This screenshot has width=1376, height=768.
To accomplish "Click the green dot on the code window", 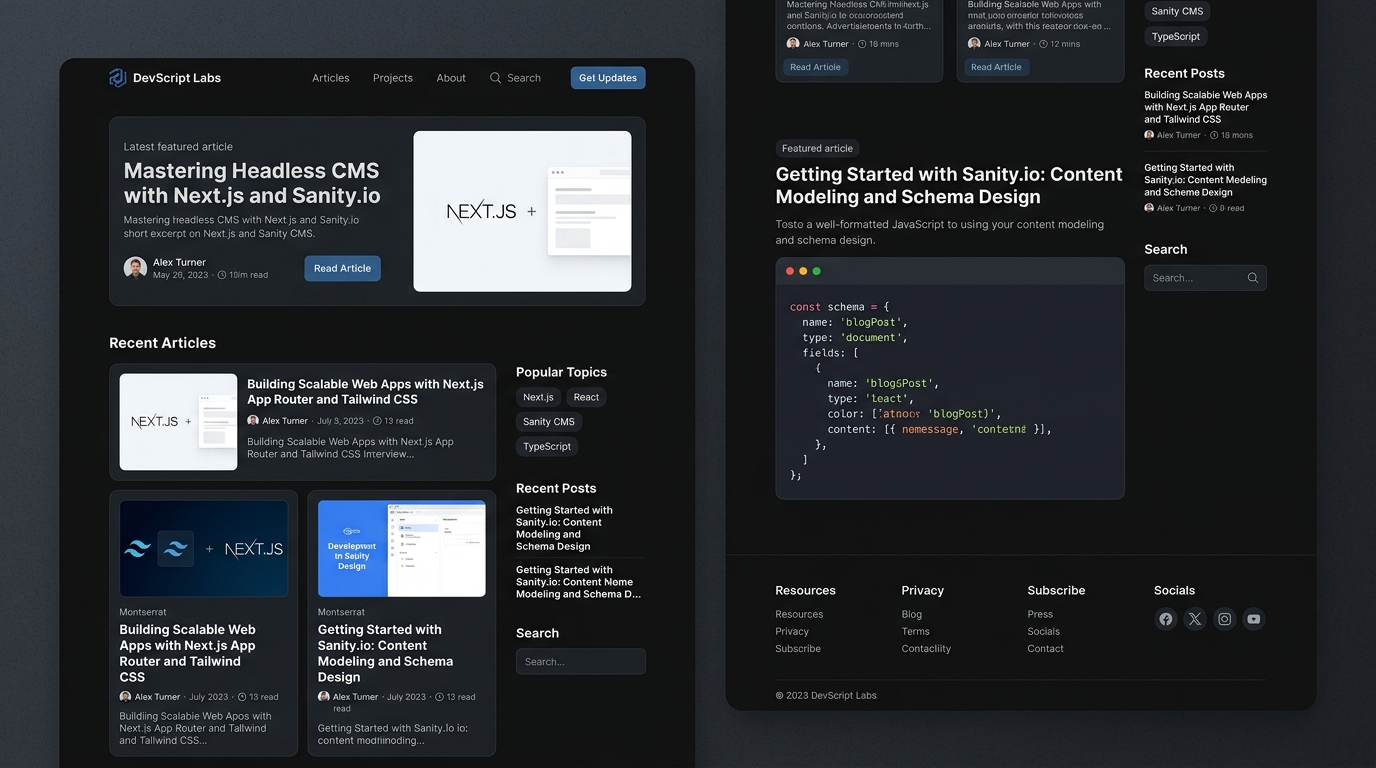I will click(816, 271).
